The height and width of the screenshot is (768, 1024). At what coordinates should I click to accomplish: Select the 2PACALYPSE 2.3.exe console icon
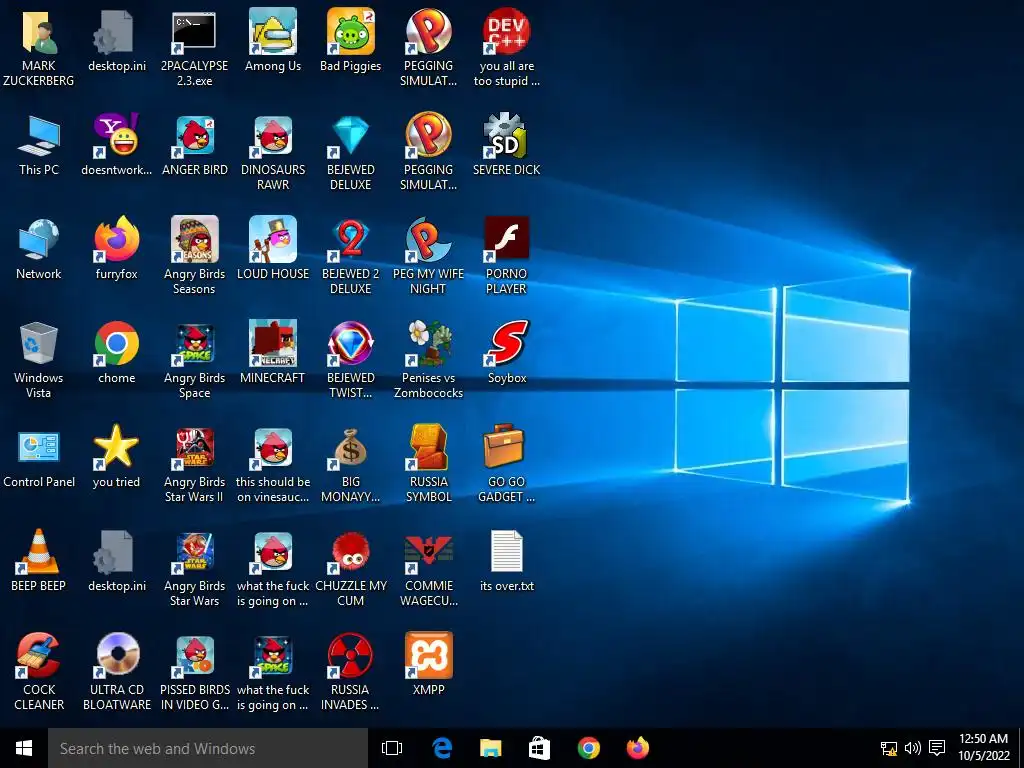(x=194, y=33)
